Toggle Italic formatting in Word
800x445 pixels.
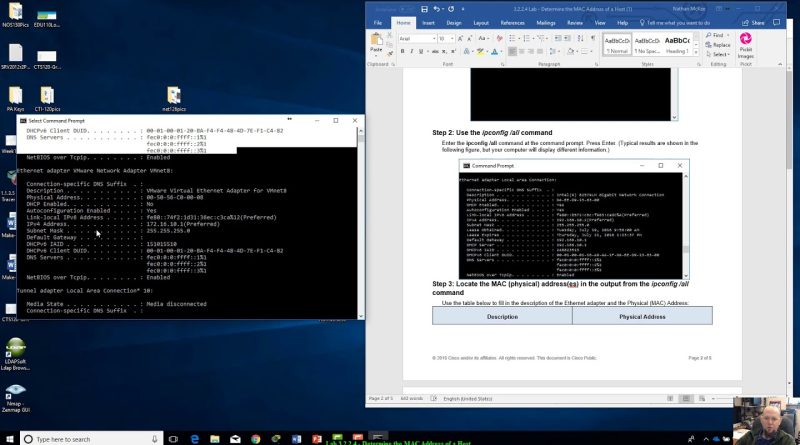point(412,52)
